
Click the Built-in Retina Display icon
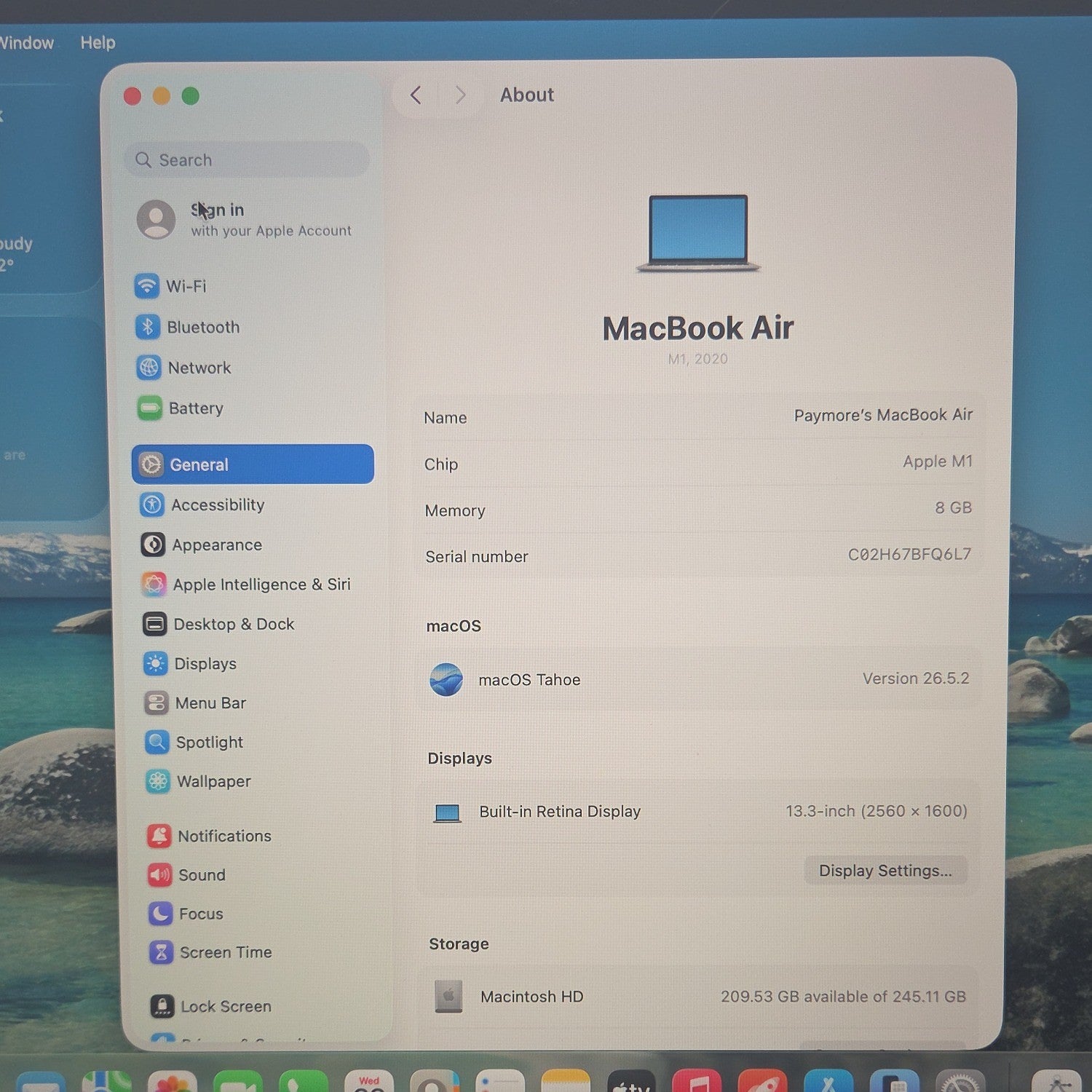click(447, 813)
